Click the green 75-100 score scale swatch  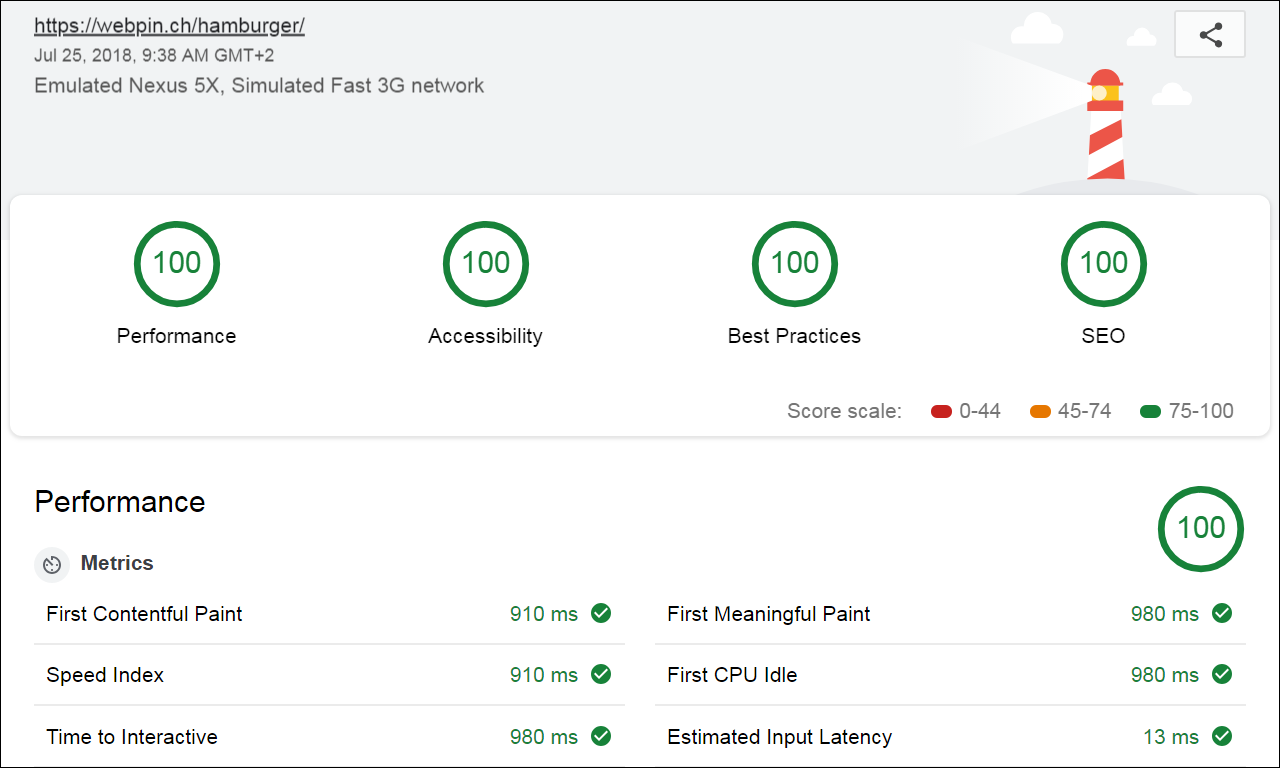point(1150,412)
